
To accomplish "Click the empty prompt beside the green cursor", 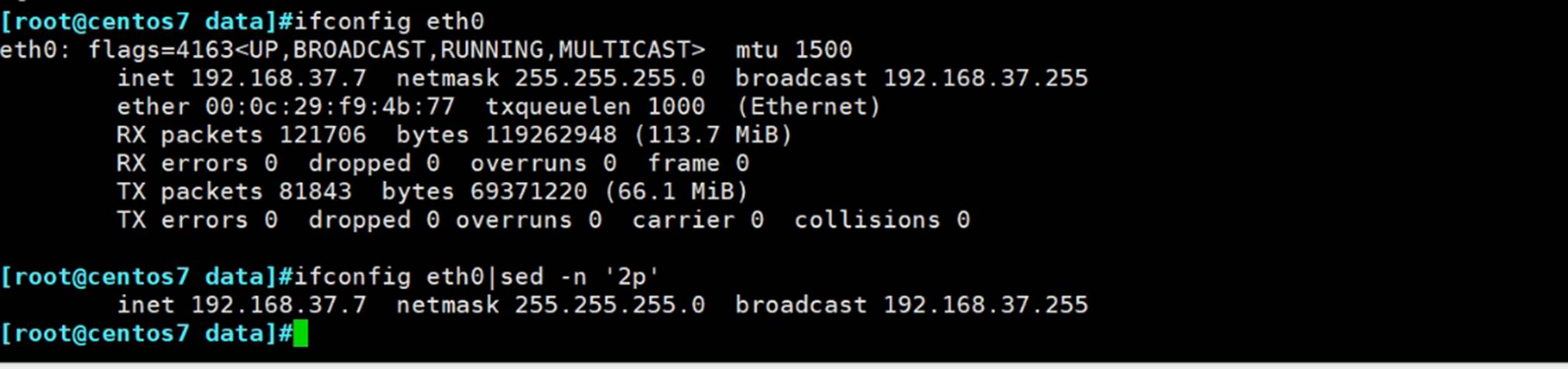I will (146, 333).
